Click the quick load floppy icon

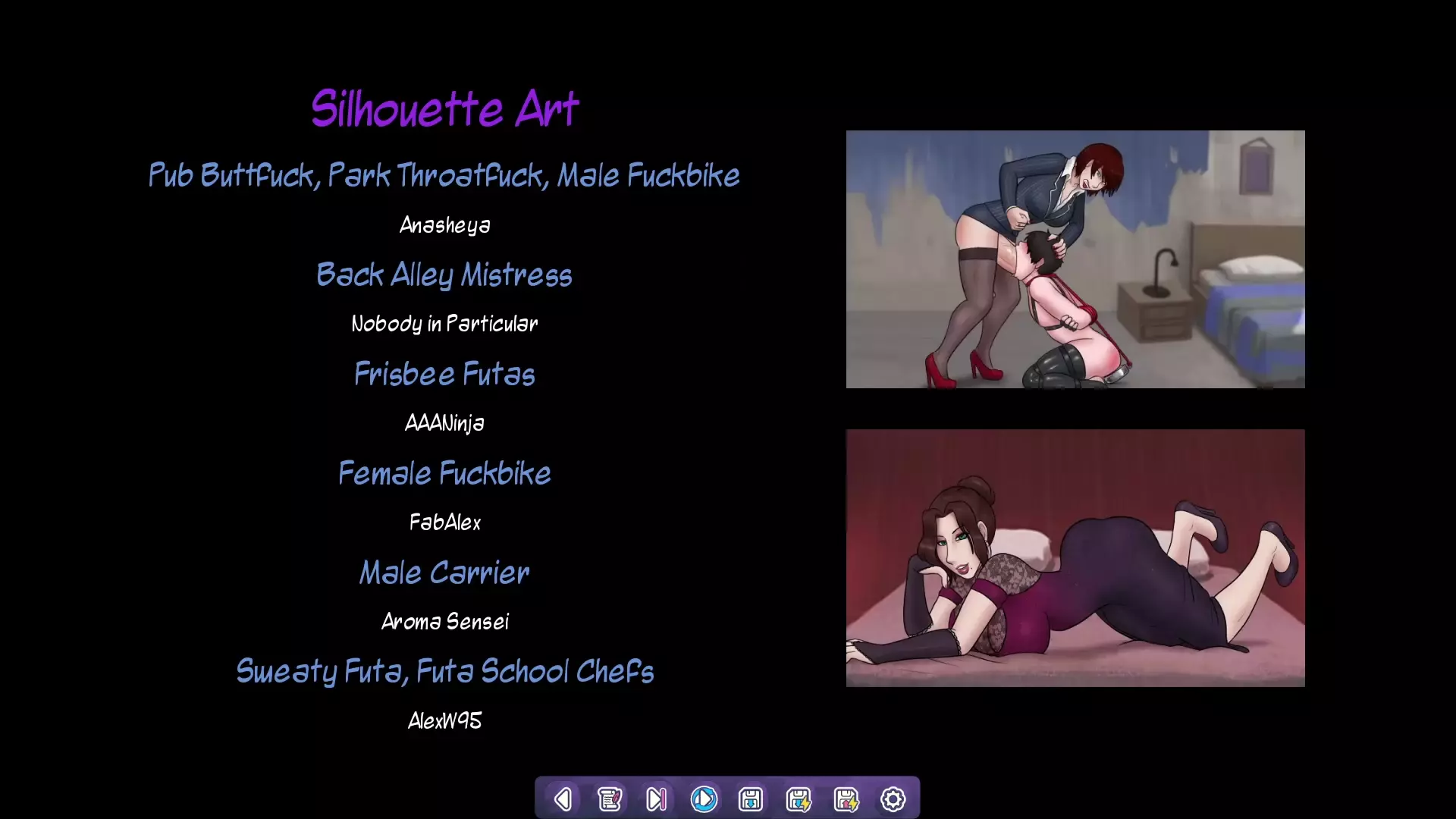click(846, 799)
